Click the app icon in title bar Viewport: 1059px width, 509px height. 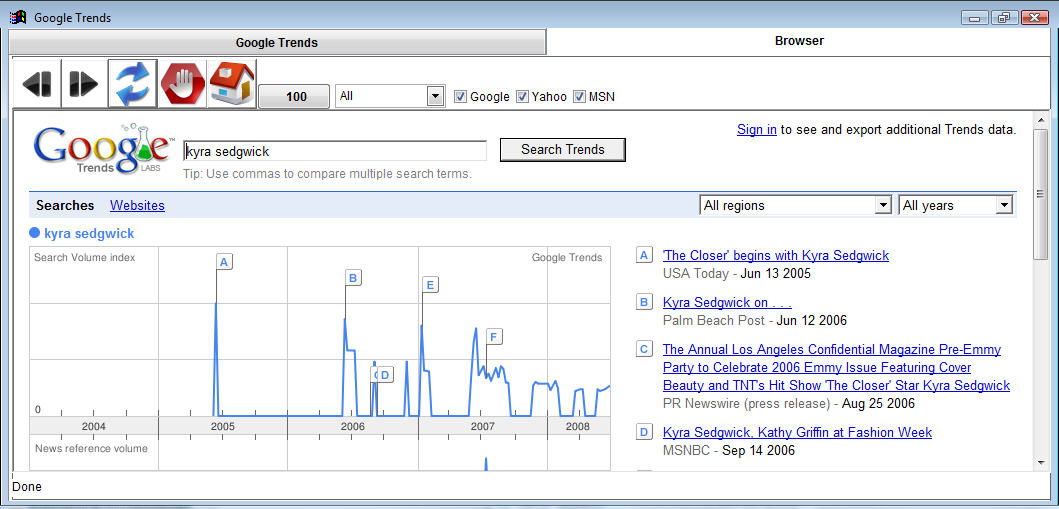pyautogui.click(x=18, y=18)
